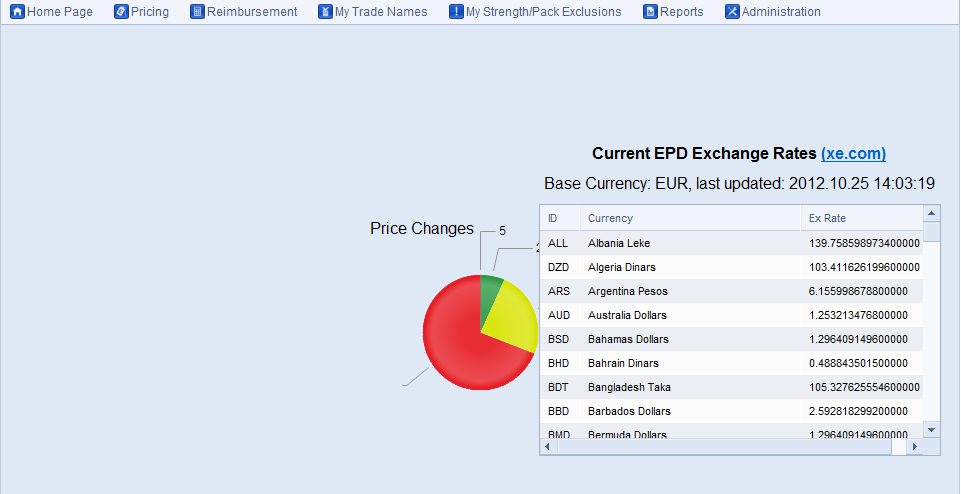Image resolution: width=961 pixels, height=494 pixels.
Task: Click the Ex Rate column header
Action: coord(828,218)
